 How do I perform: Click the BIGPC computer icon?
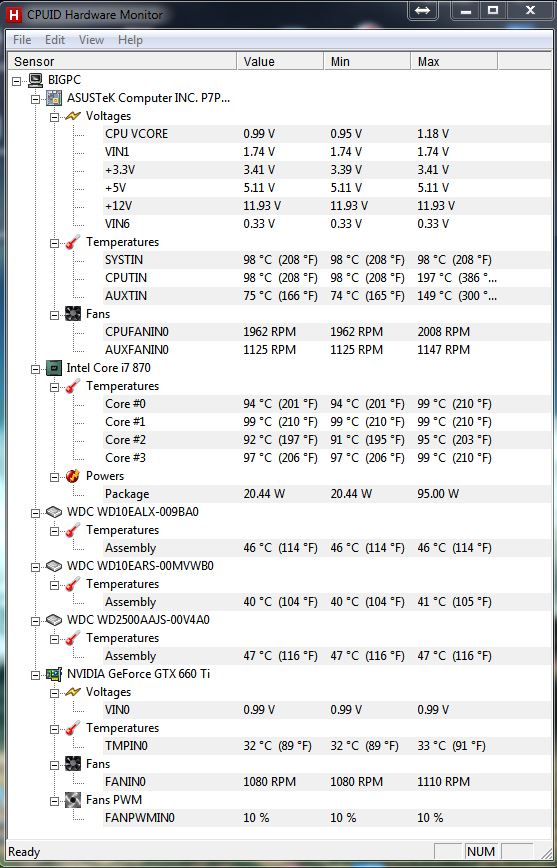(x=35, y=80)
